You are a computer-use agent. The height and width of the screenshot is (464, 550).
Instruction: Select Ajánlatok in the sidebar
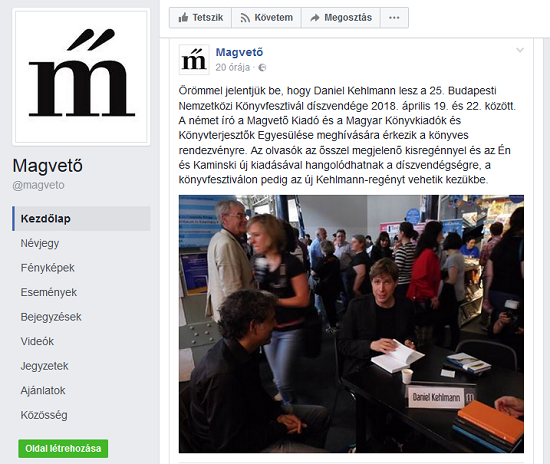43,390
